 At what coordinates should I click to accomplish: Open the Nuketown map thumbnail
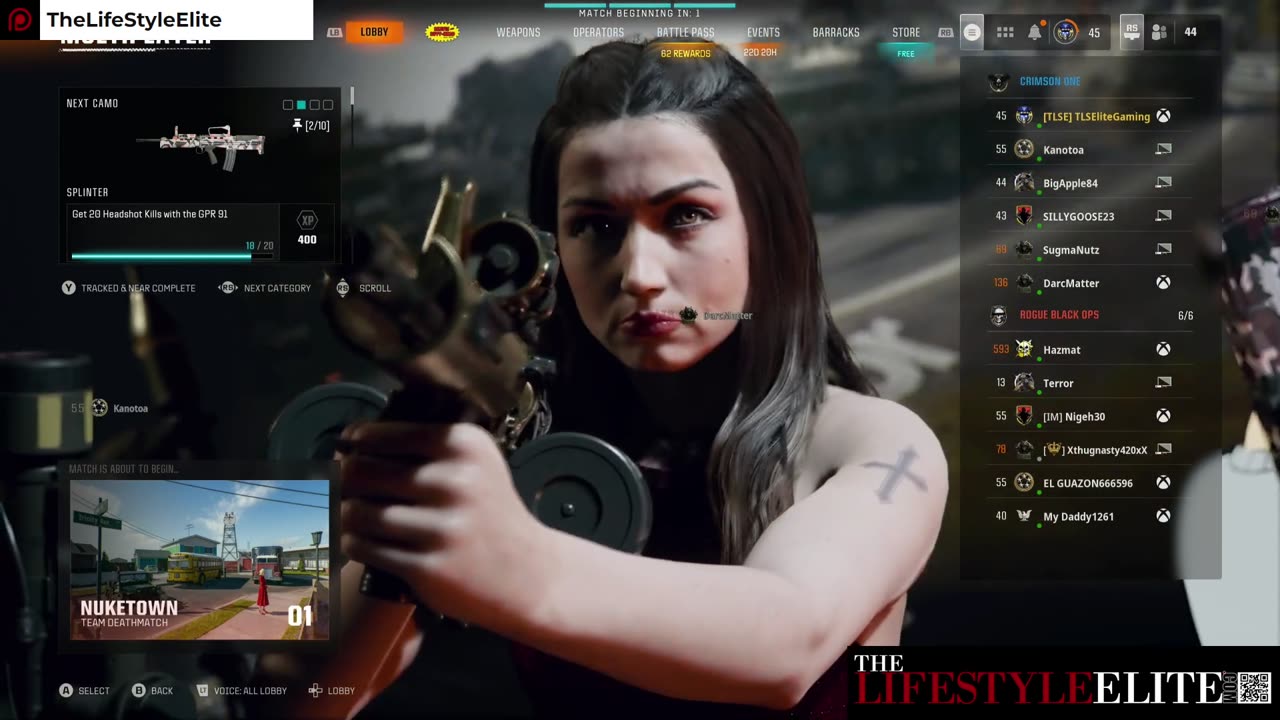pyautogui.click(x=199, y=559)
